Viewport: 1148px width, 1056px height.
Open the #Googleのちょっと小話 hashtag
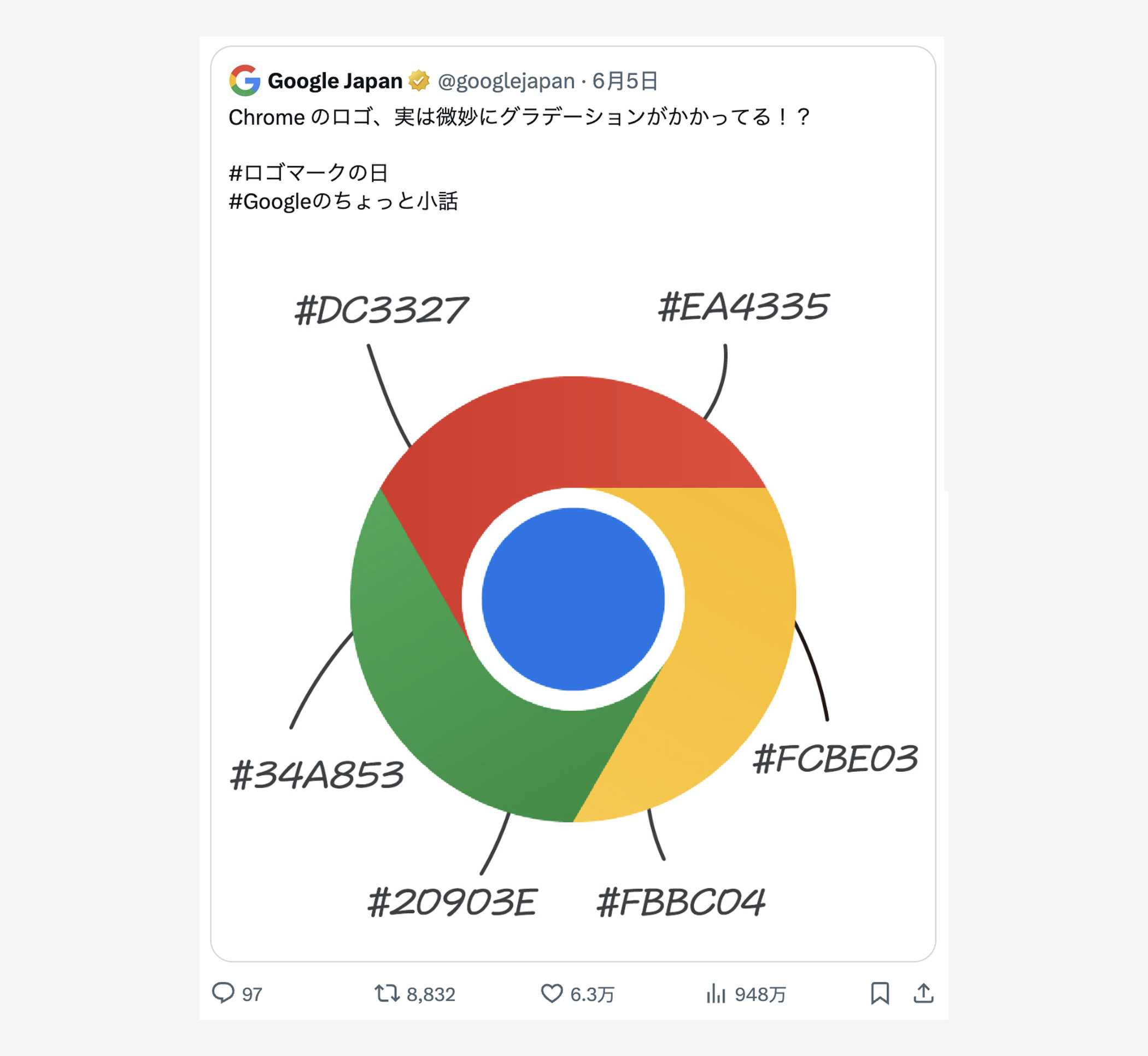[343, 201]
